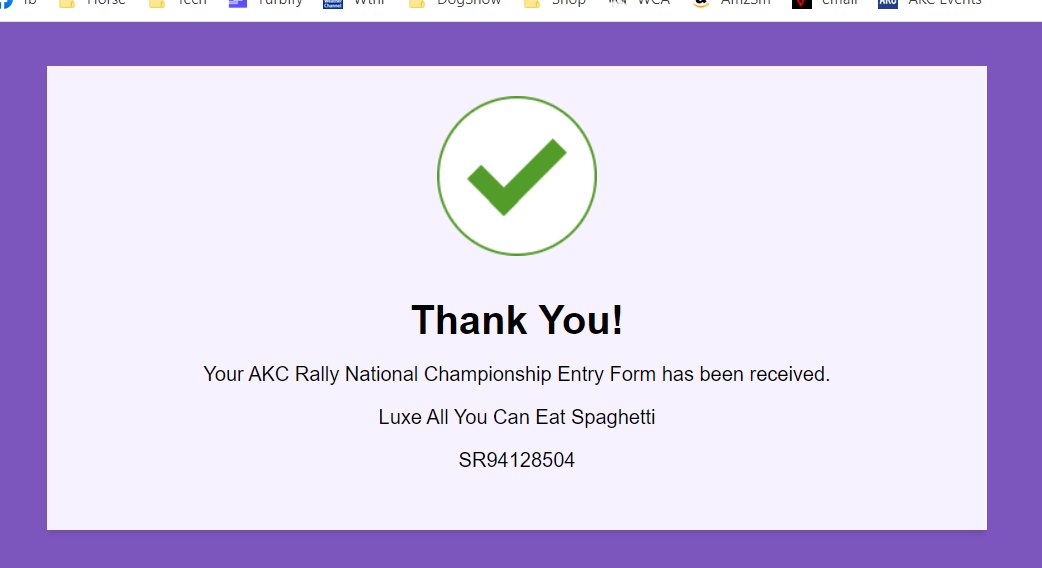This screenshot has width=1042, height=568.
Task: Click the bookmark left of the Wthr bookmark
Action: tap(266, 3)
